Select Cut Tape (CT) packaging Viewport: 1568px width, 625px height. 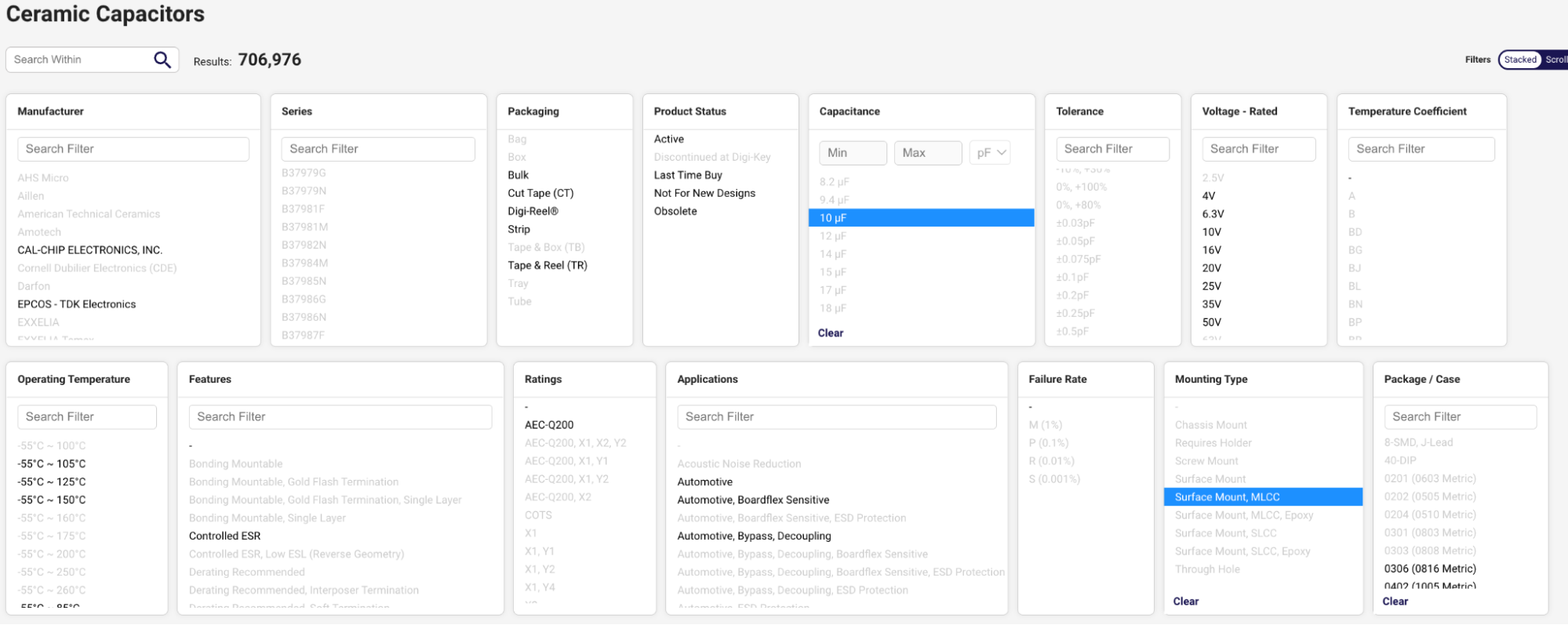point(540,193)
